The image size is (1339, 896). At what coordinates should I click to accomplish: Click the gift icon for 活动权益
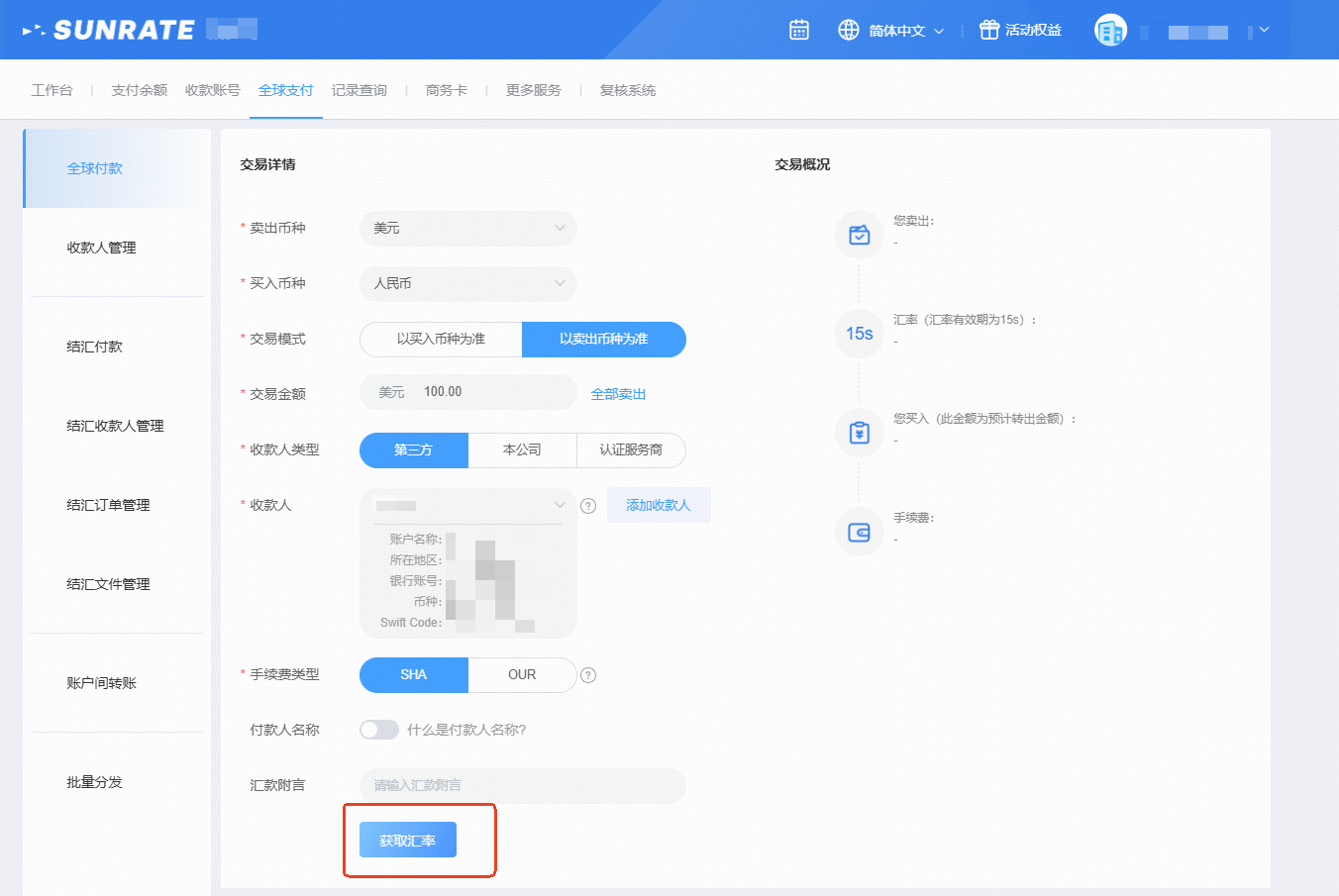pyautogui.click(x=988, y=30)
